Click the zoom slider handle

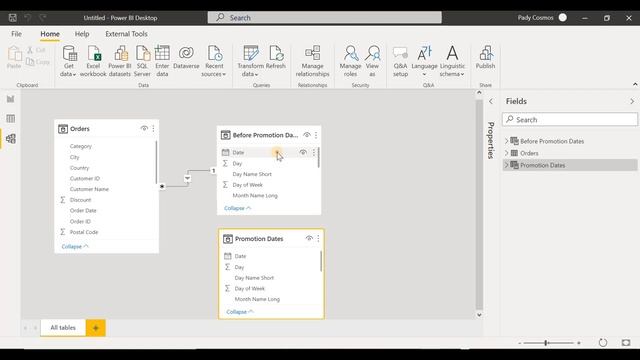tap(546, 343)
